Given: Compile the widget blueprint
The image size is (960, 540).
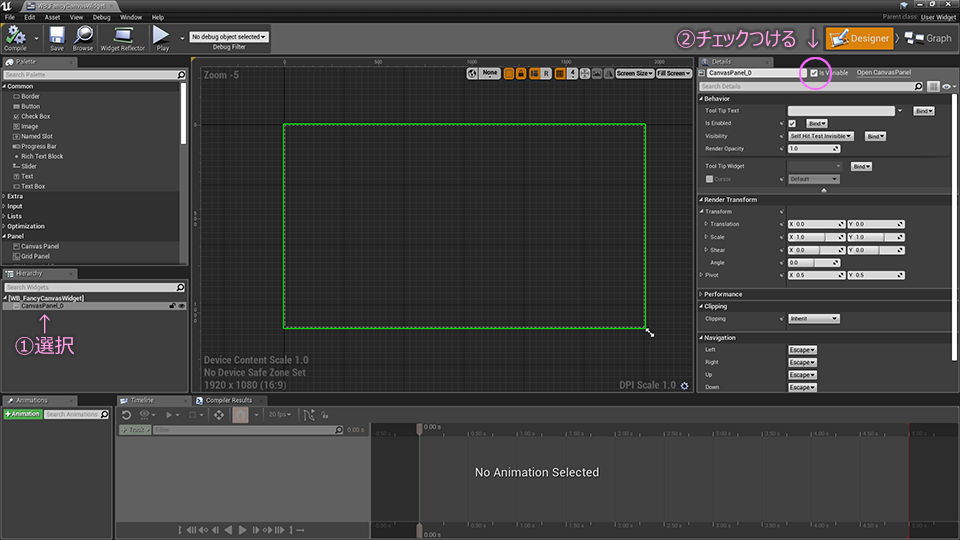Looking at the screenshot, I should 15,39.
